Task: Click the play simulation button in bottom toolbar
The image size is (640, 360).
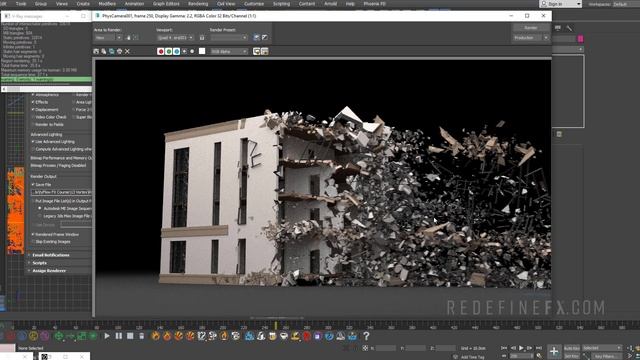Action: (x=107, y=336)
